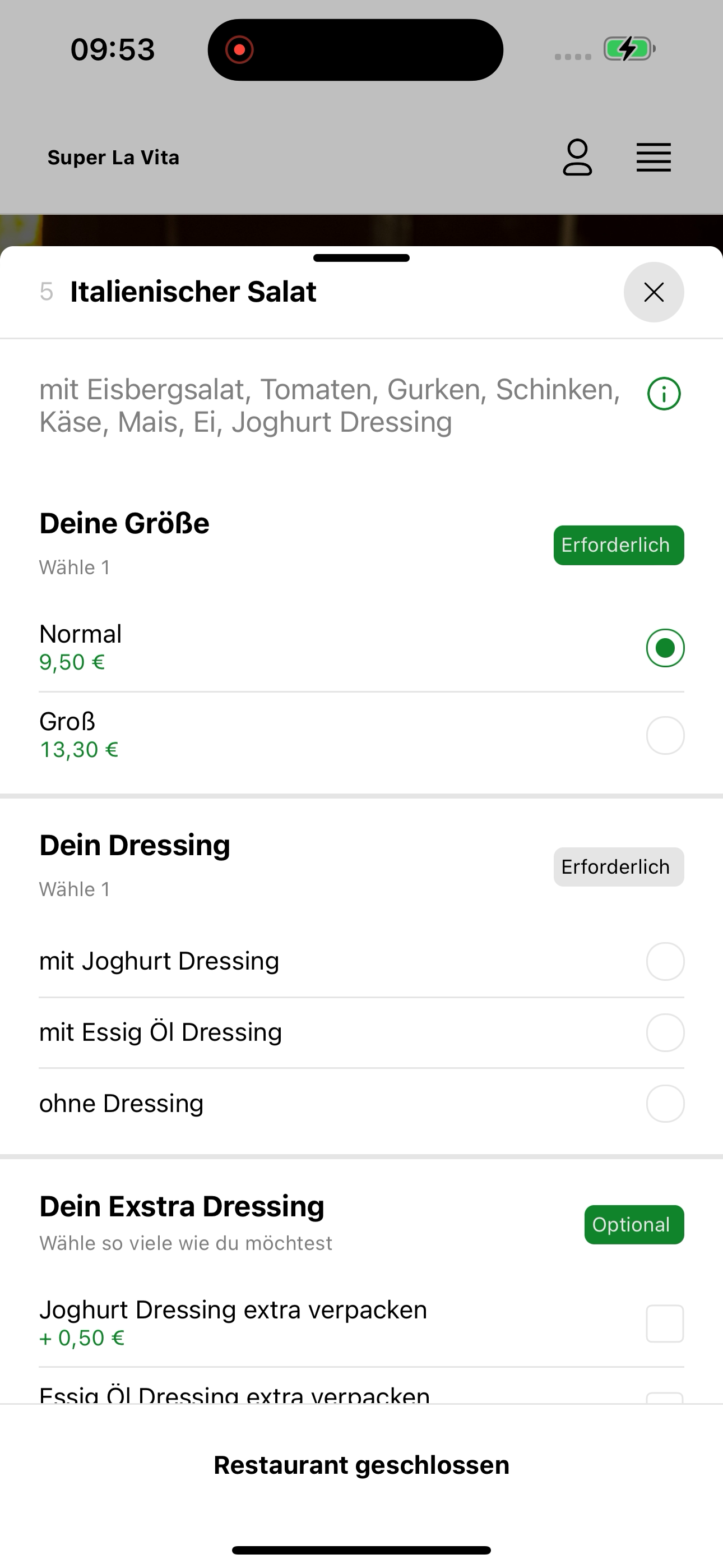The height and width of the screenshot is (1568, 723).
Task: Tap the green Optional badge
Action: click(x=634, y=1224)
